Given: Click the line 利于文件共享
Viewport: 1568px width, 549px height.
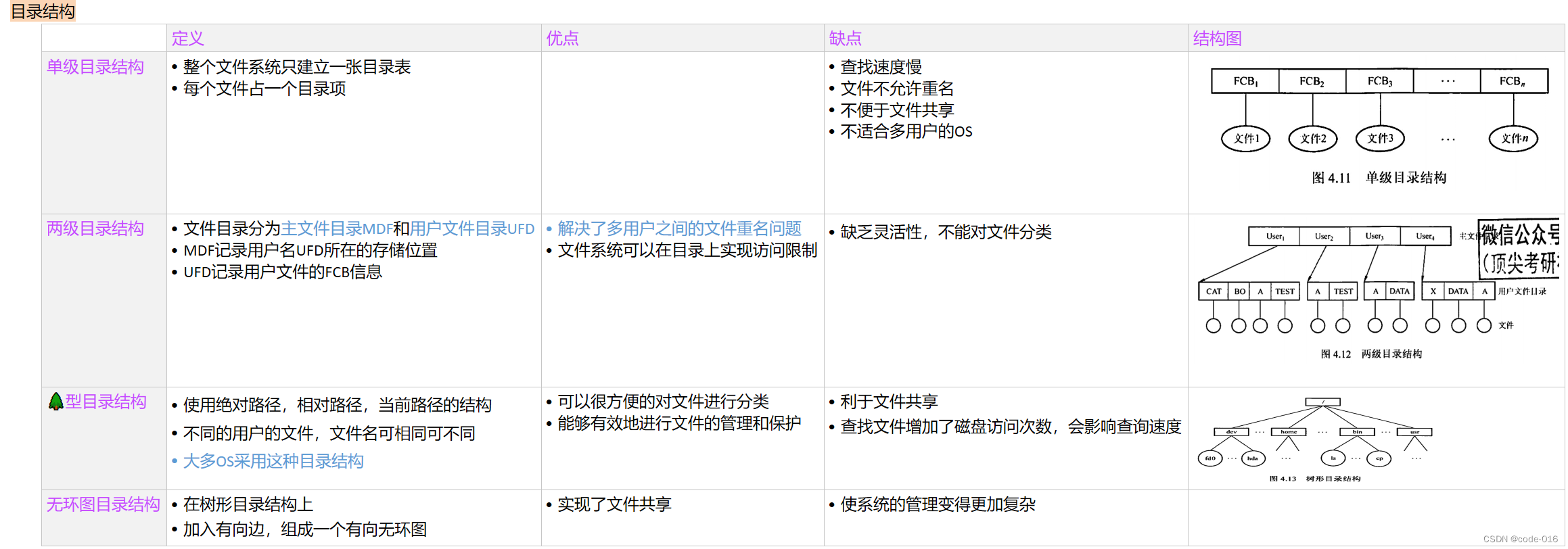Looking at the screenshot, I should pos(889,402).
